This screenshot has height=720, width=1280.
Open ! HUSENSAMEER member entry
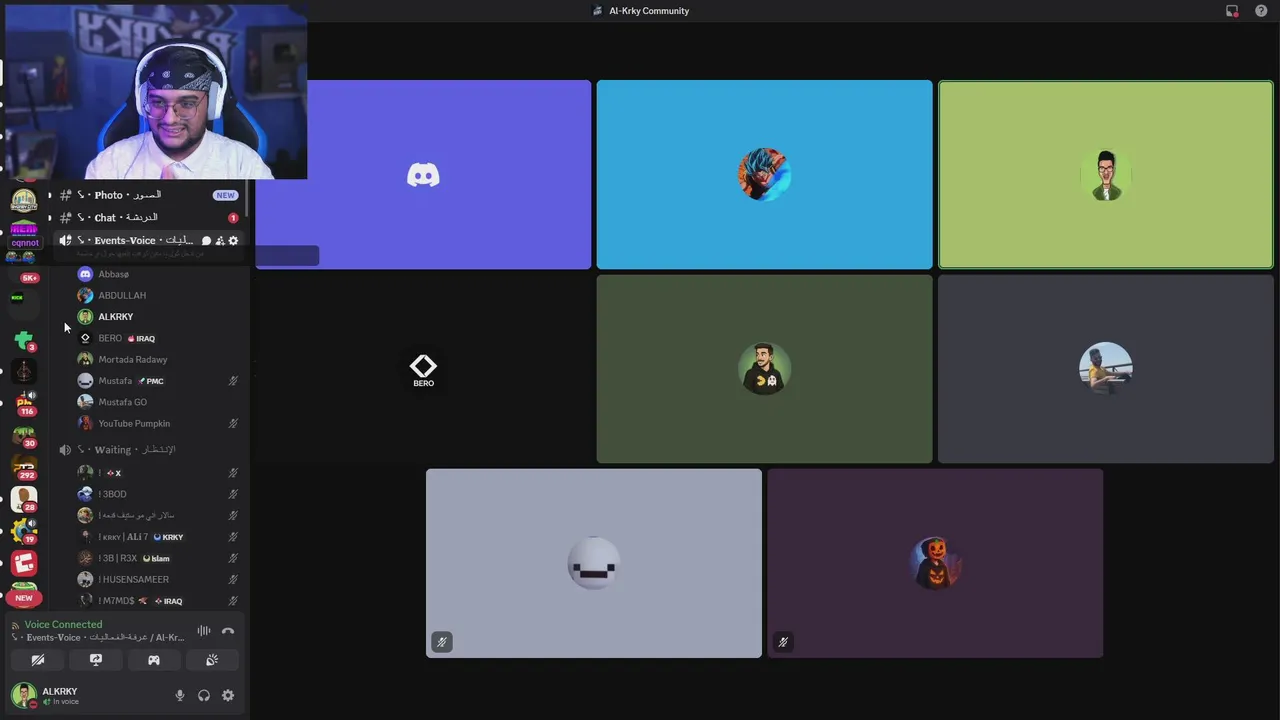[158, 580]
